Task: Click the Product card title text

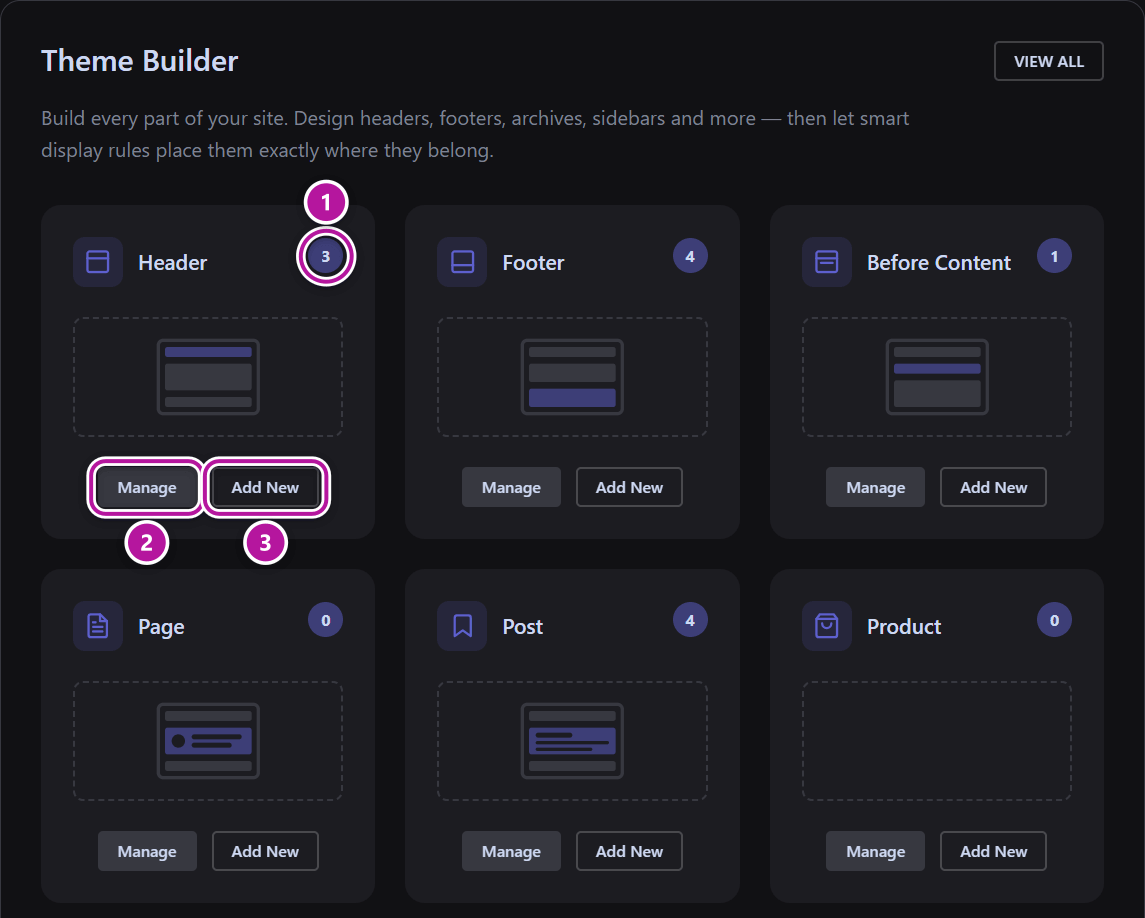Action: (x=903, y=627)
